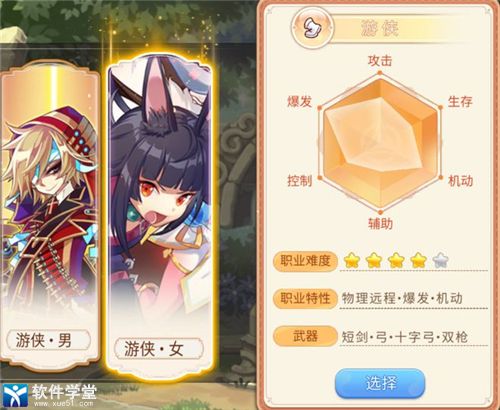Click the grey fifth difficulty star
The height and width of the screenshot is (410, 500).
point(440,260)
